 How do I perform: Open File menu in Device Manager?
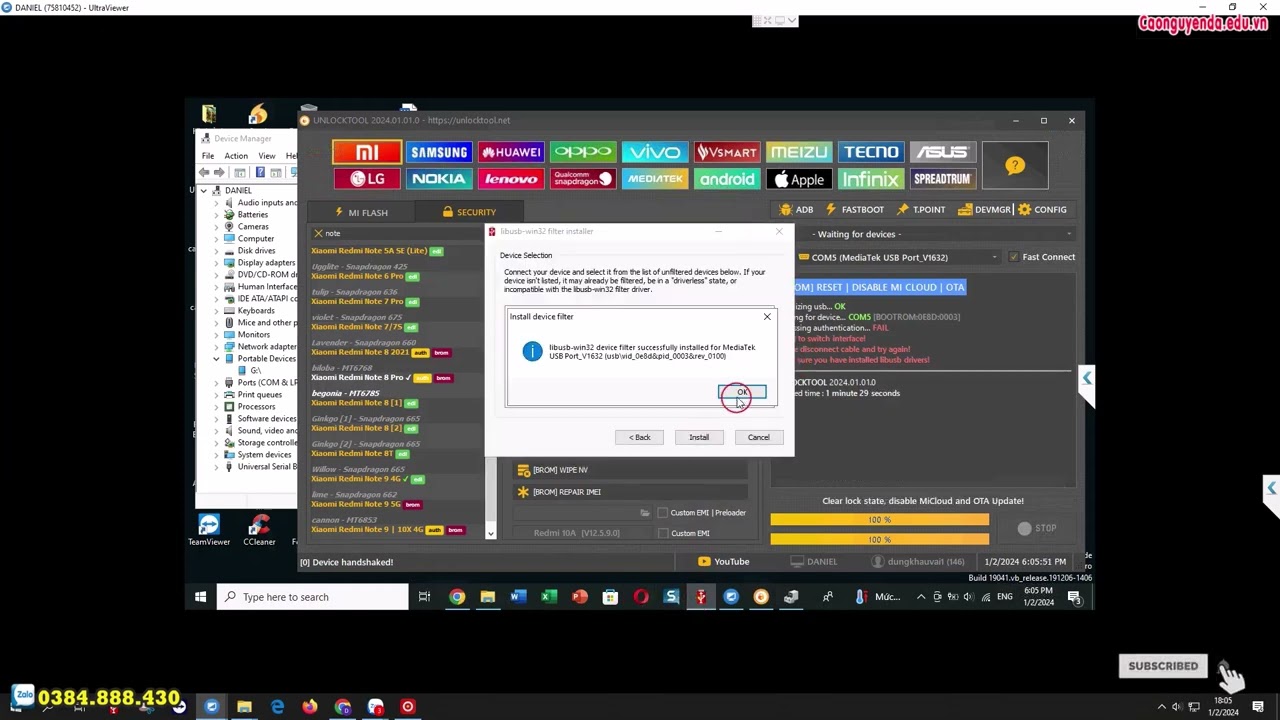point(208,156)
